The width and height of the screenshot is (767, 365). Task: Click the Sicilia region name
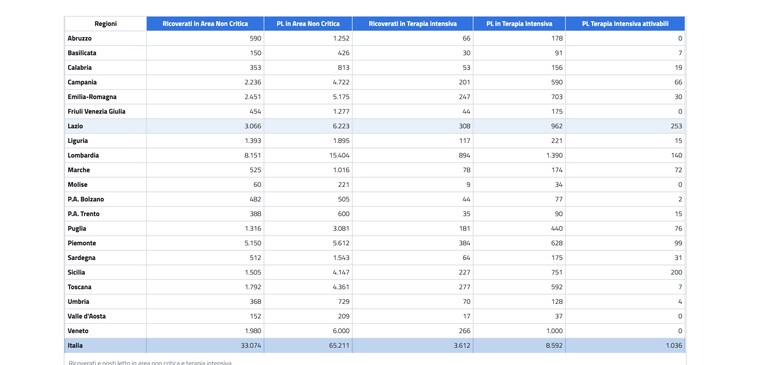76,273
